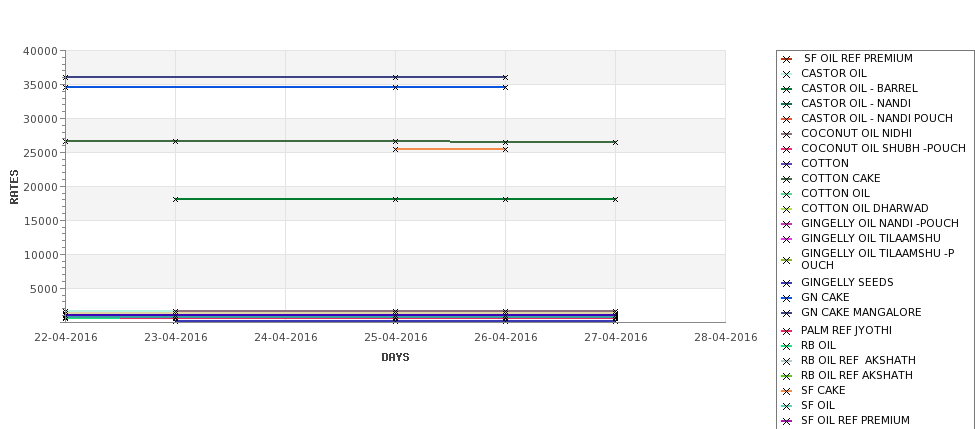Image resolution: width=975 pixels, height=429 pixels.
Task: Click the 25-04-2016 x-axis date label
Action: pos(396,338)
